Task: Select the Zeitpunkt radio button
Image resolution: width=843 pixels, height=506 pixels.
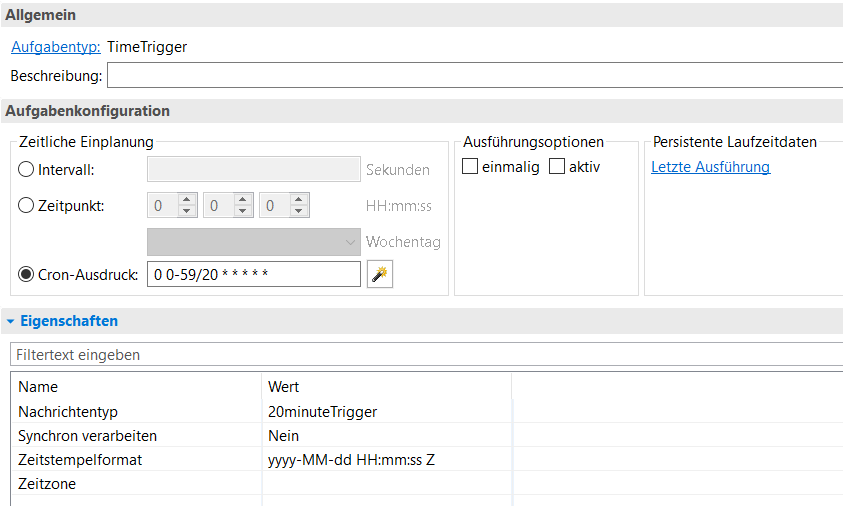Action: click(x=26, y=205)
